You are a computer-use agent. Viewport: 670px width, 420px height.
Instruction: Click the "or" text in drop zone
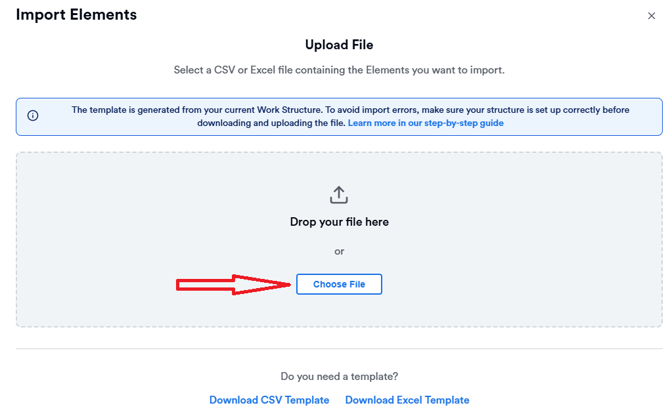[x=339, y=251]
